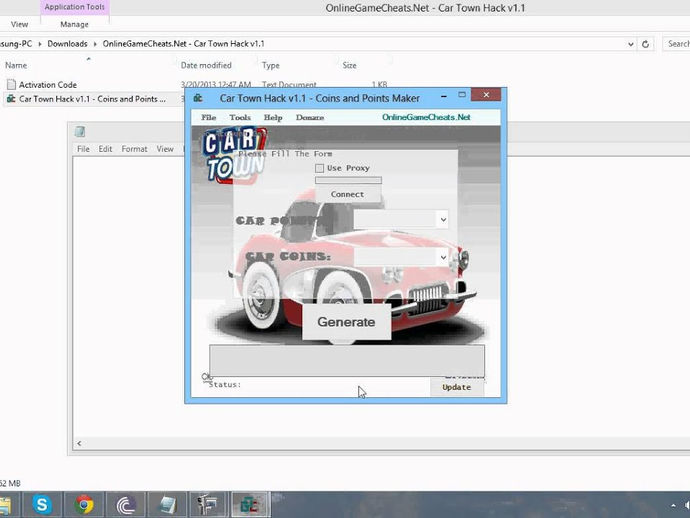The height and width of the screenshot is (518, 690).
Task: Sort files by Date modified column
Action: (x=206, y=65)
